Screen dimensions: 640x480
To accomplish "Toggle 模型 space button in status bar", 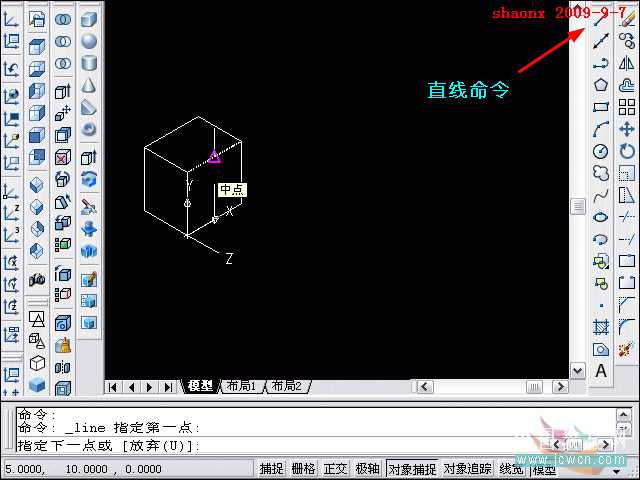I will (544, 469).
